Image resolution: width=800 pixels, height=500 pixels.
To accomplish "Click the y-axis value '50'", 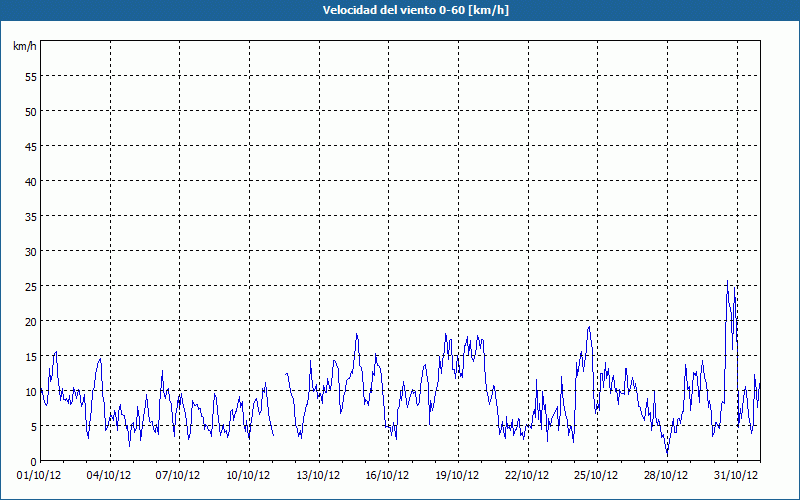I will (x=31, y=111).
